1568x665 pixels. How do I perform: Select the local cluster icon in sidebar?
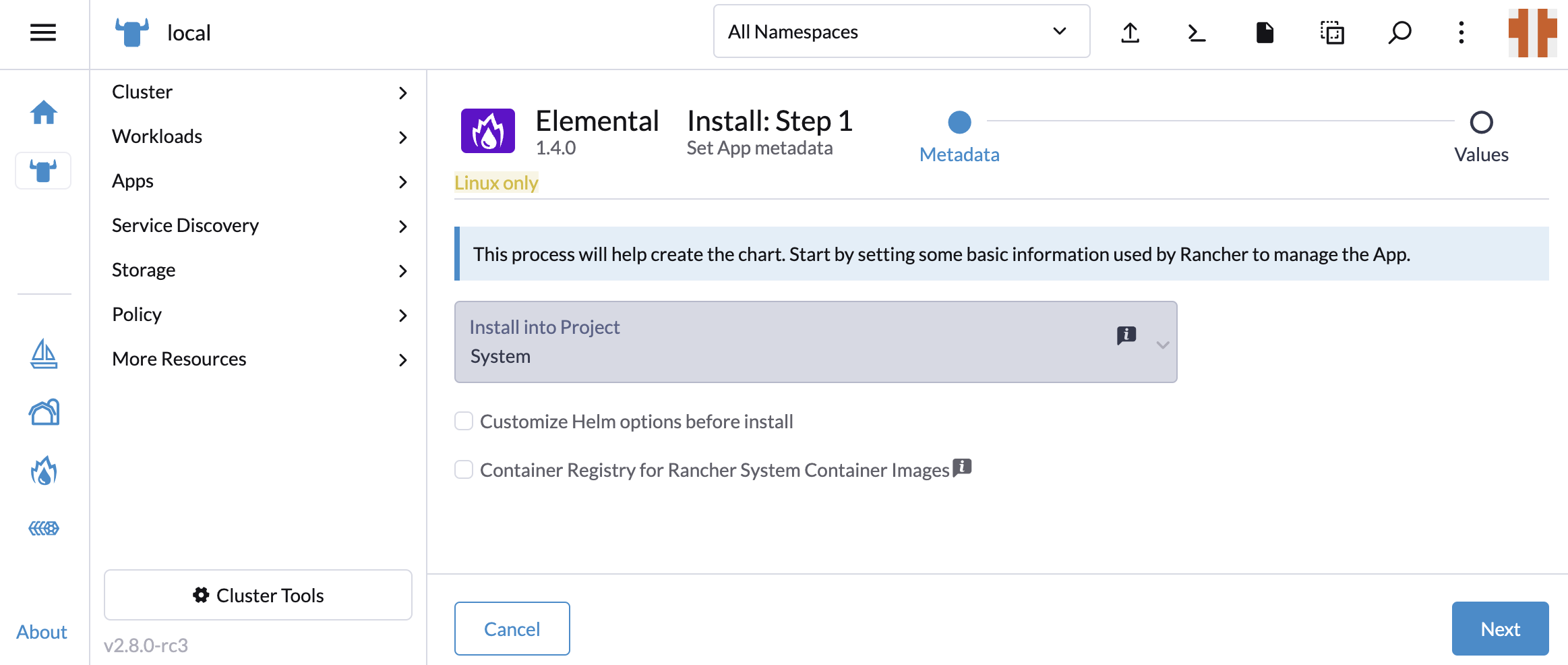coord(43,171)
